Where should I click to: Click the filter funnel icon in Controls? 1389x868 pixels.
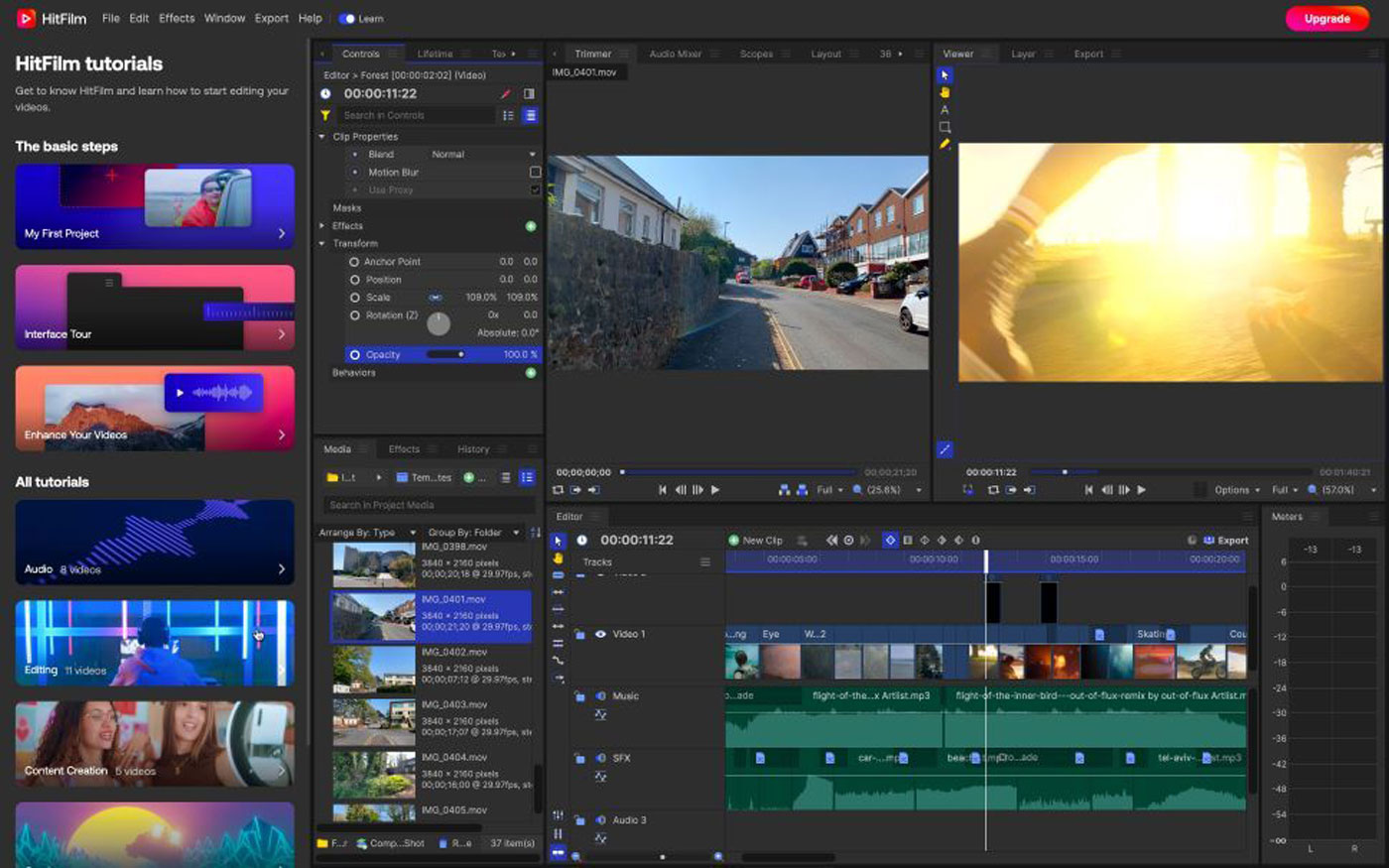[324, 116]
